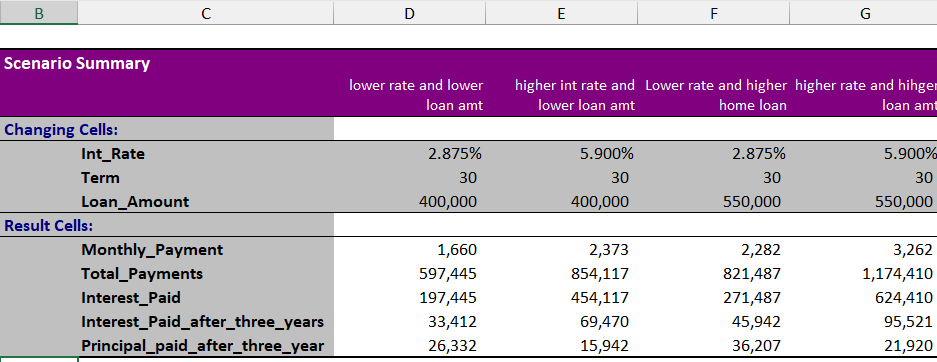Viewport: 937px width, 362px height.
Task: Click the Term row label
Action: [x=100, y=178]
